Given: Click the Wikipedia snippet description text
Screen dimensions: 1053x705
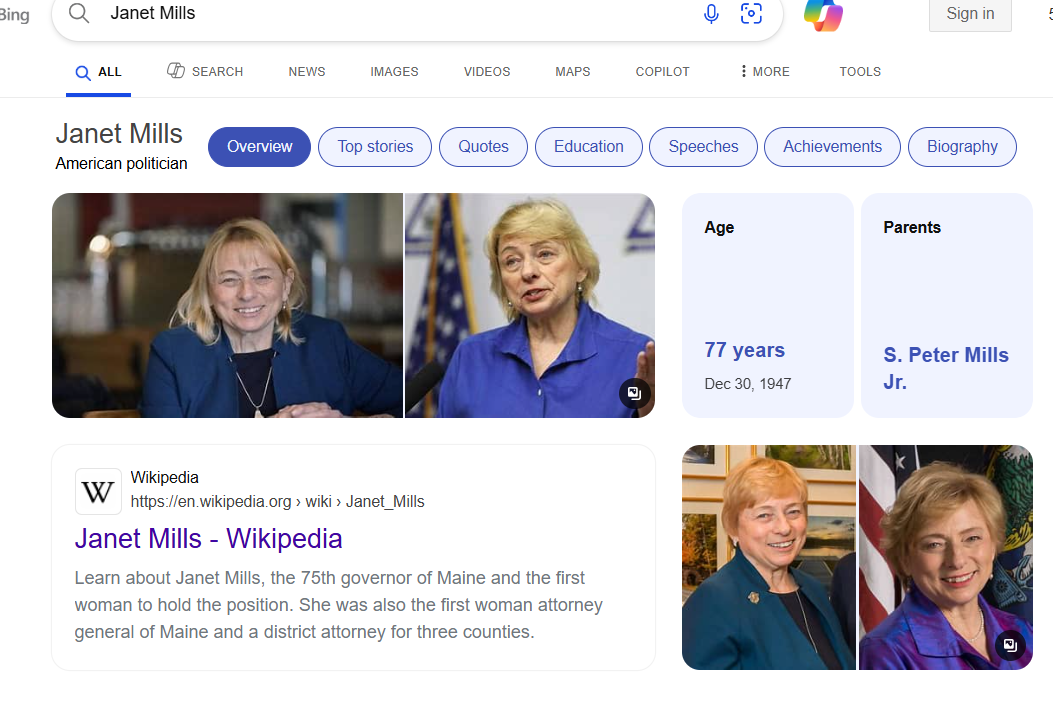Looking at the screenshot, I should [x=338, y=605].
